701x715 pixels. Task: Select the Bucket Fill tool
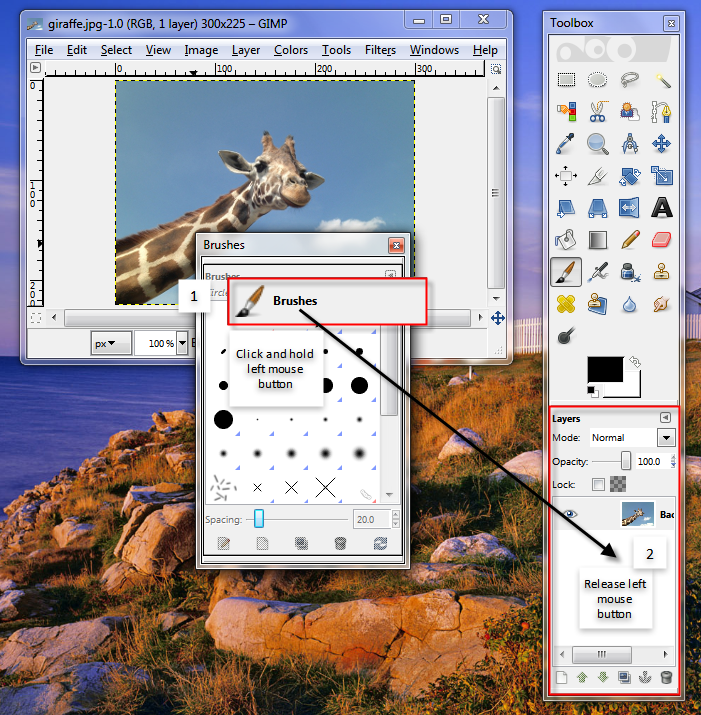[567, 240]
